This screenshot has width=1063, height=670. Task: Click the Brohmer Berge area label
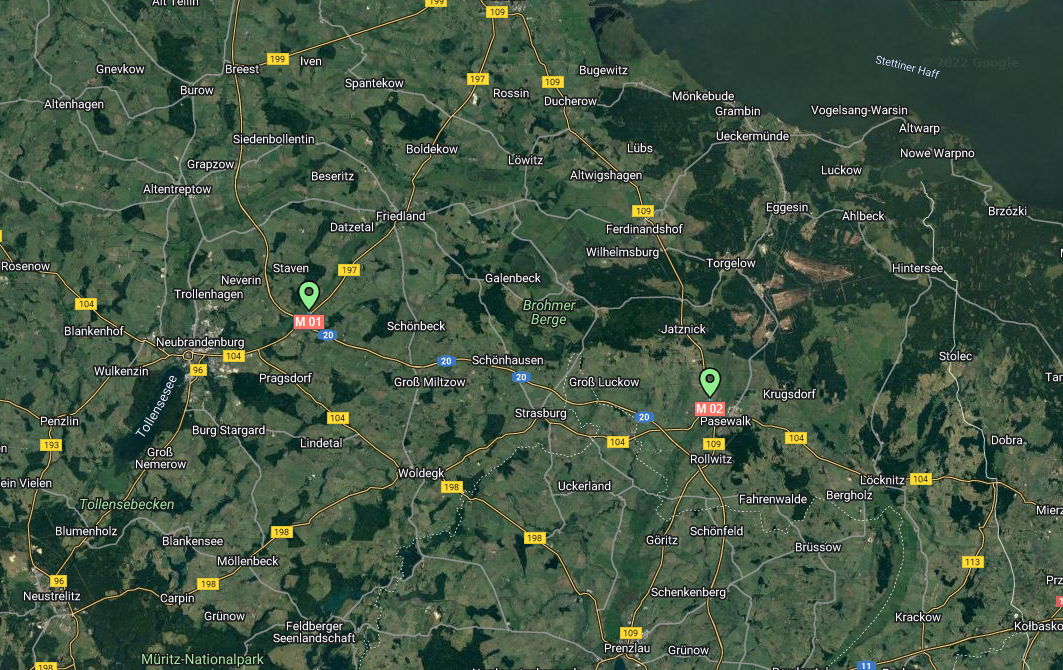[x=549, y=313]
